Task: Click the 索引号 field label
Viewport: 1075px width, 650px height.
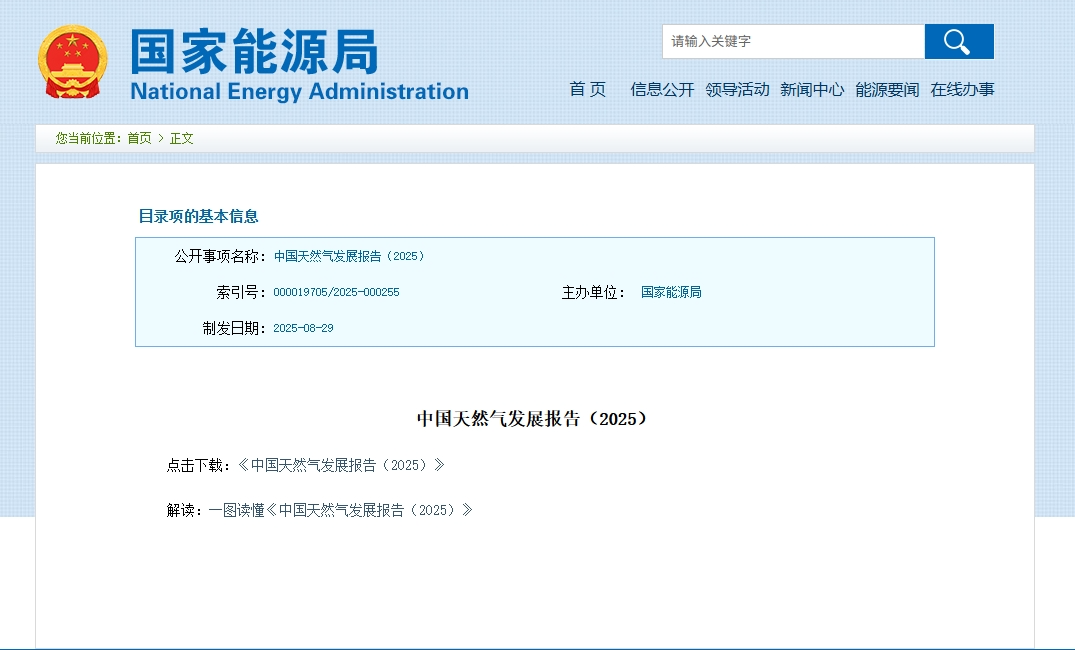Action: (241, 293)
